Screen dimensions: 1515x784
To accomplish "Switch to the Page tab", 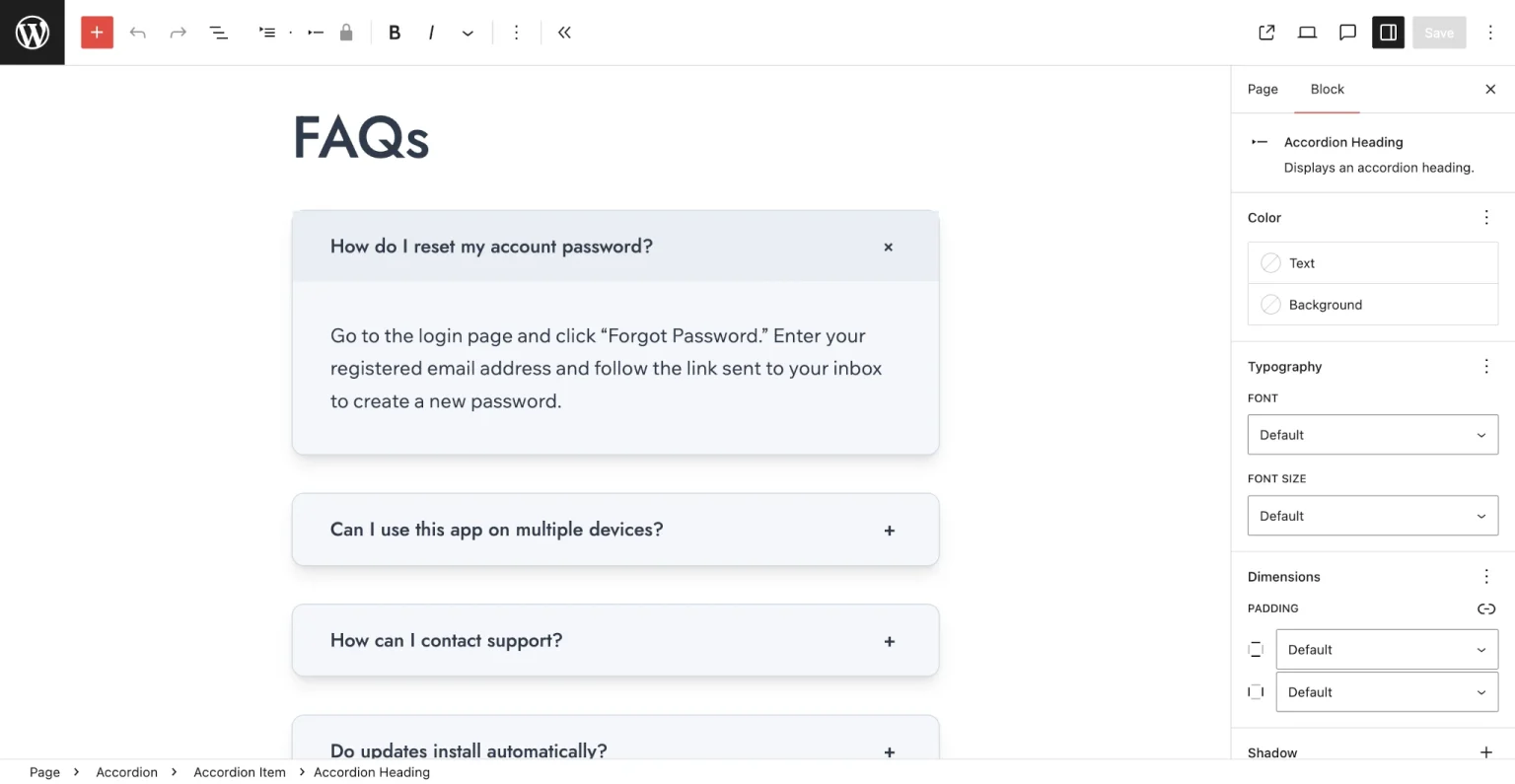I will tap(1262, 89).
